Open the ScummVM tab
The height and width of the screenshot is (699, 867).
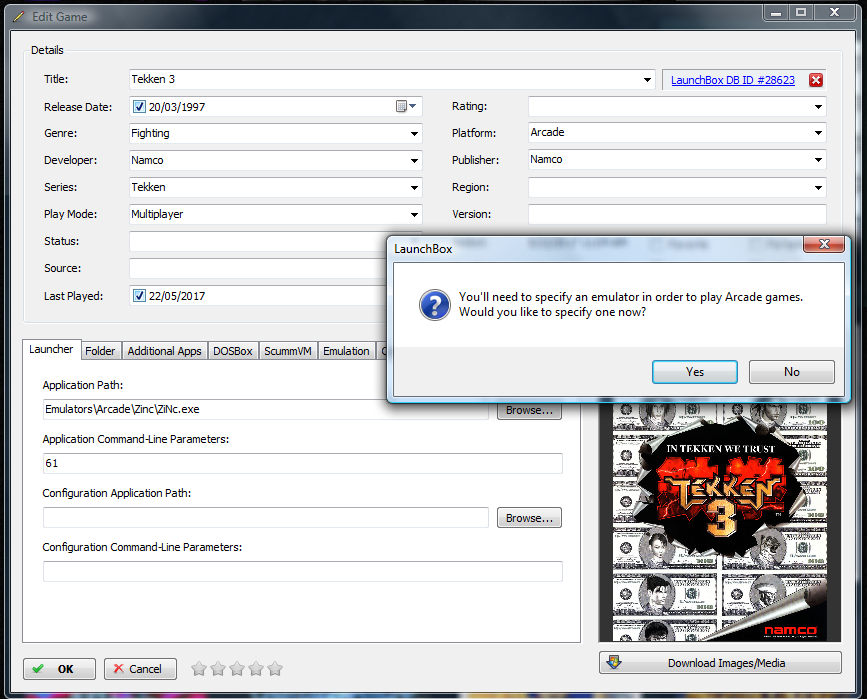[288, 351]
